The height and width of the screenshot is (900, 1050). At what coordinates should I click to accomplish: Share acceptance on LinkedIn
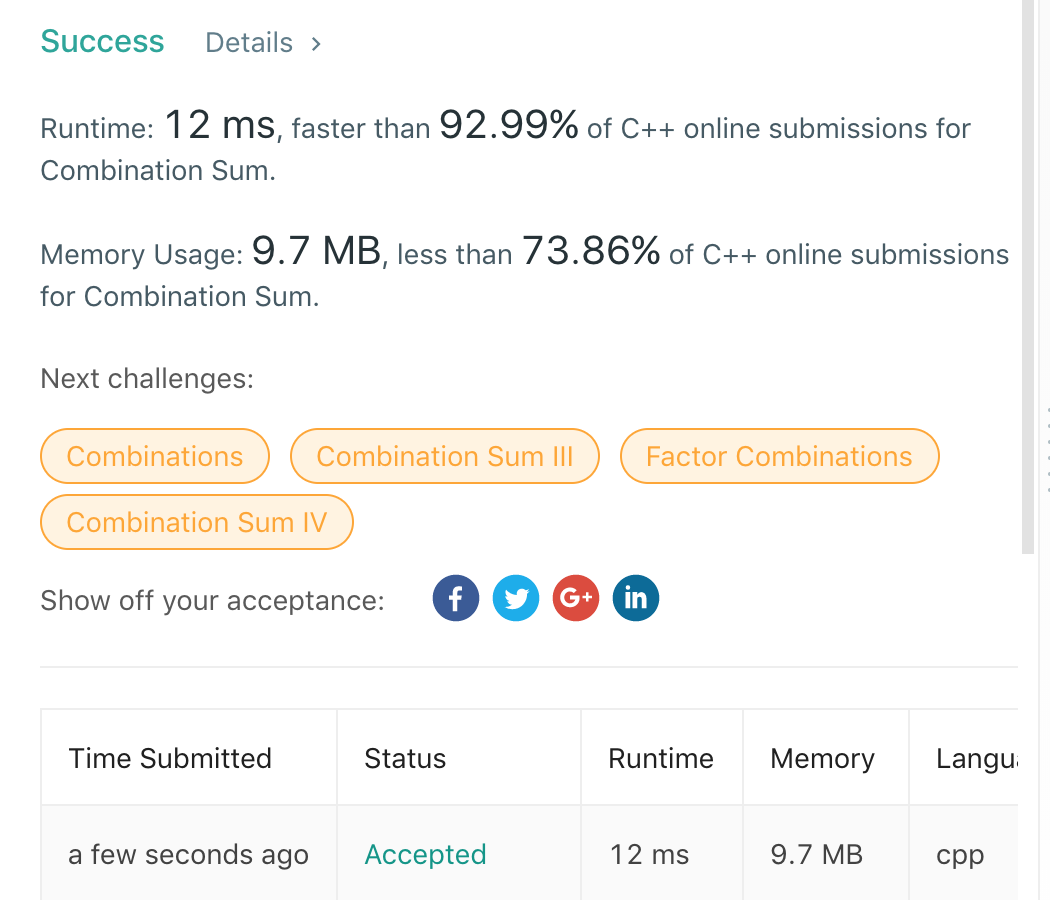(x=635, y=599)
